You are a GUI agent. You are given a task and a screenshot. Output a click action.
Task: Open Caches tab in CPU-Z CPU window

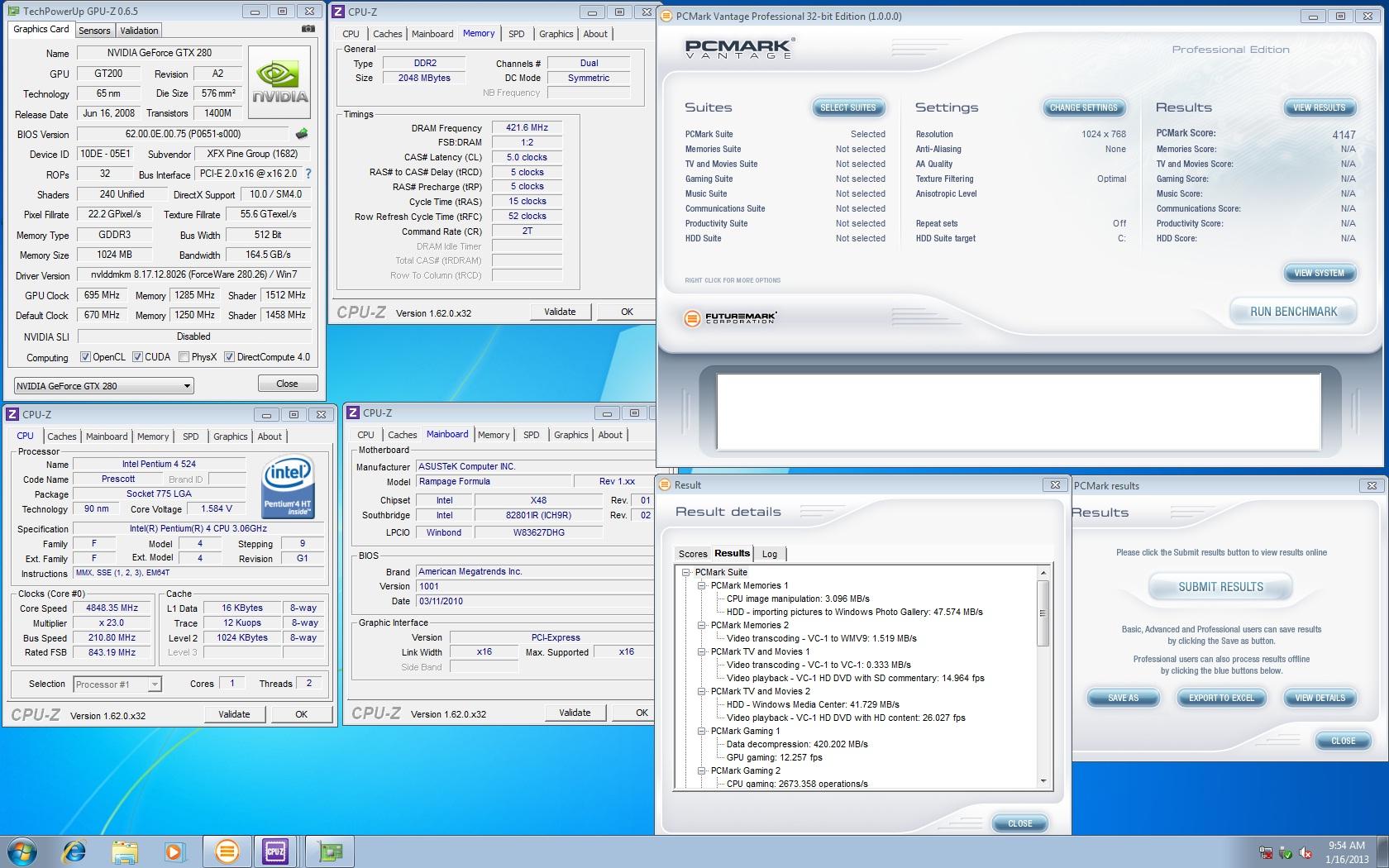[x=61, y=436]
